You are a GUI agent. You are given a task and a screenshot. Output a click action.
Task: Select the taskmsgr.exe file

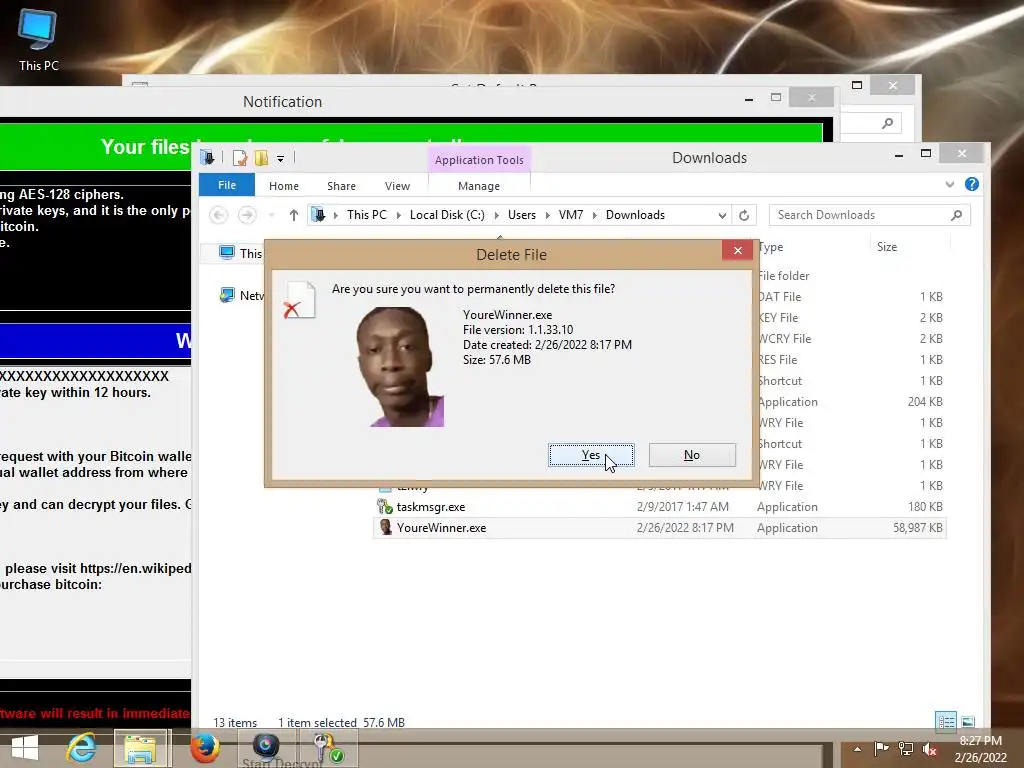(430, 507)
